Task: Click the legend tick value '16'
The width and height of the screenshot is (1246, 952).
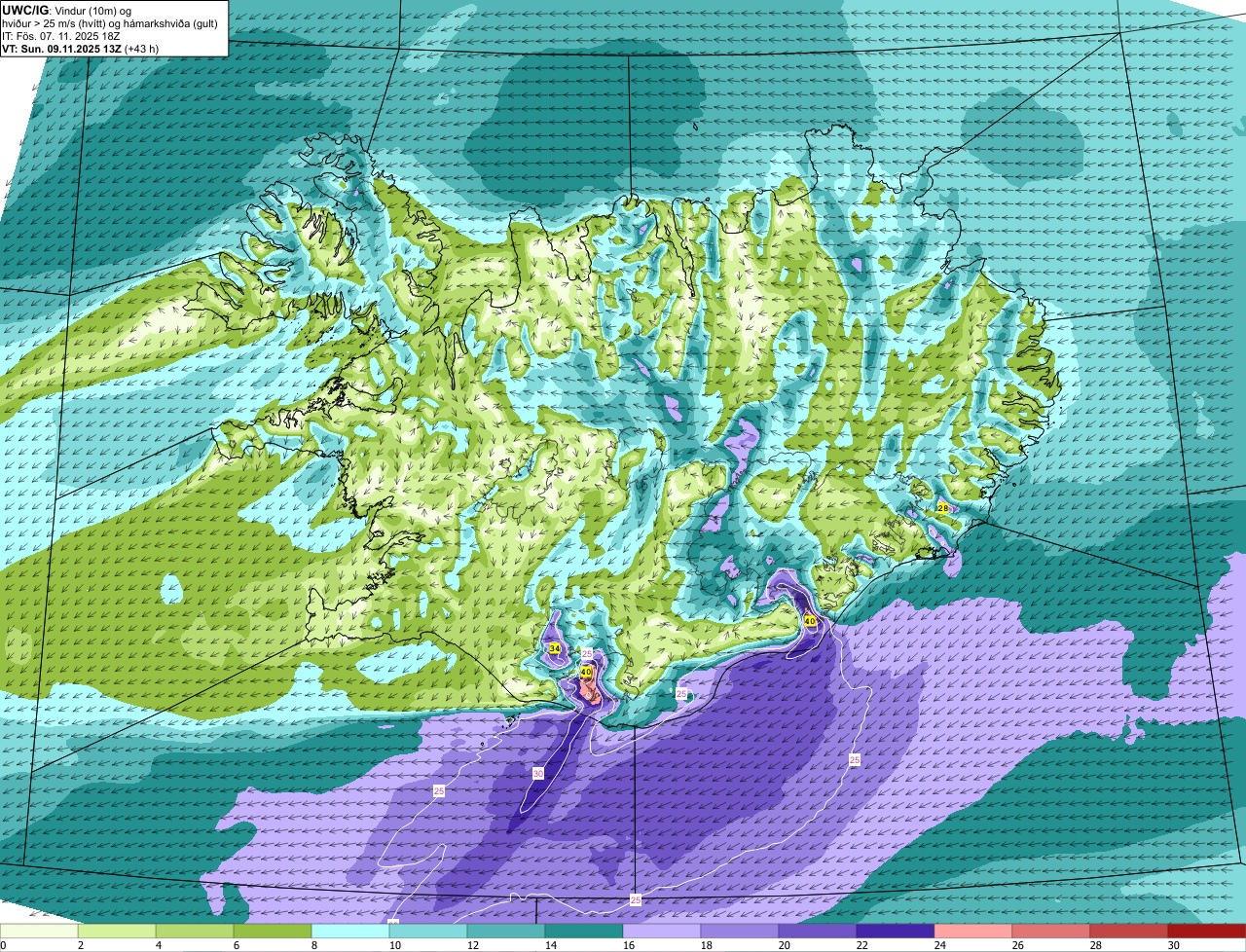Action: (x=628, y=945)
